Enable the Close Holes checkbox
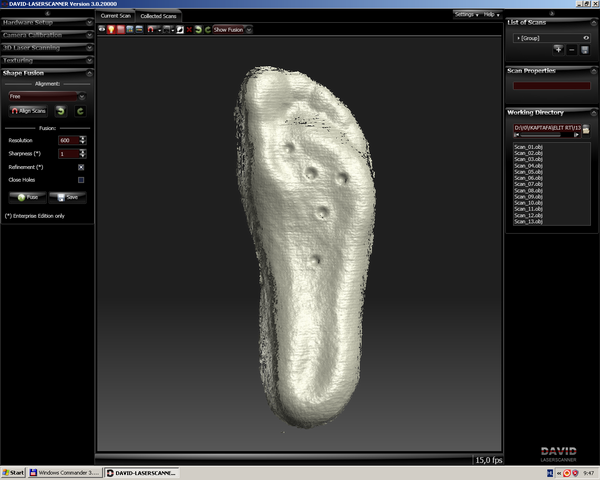The width and height of the screenshot is (600, 480). 81,179
